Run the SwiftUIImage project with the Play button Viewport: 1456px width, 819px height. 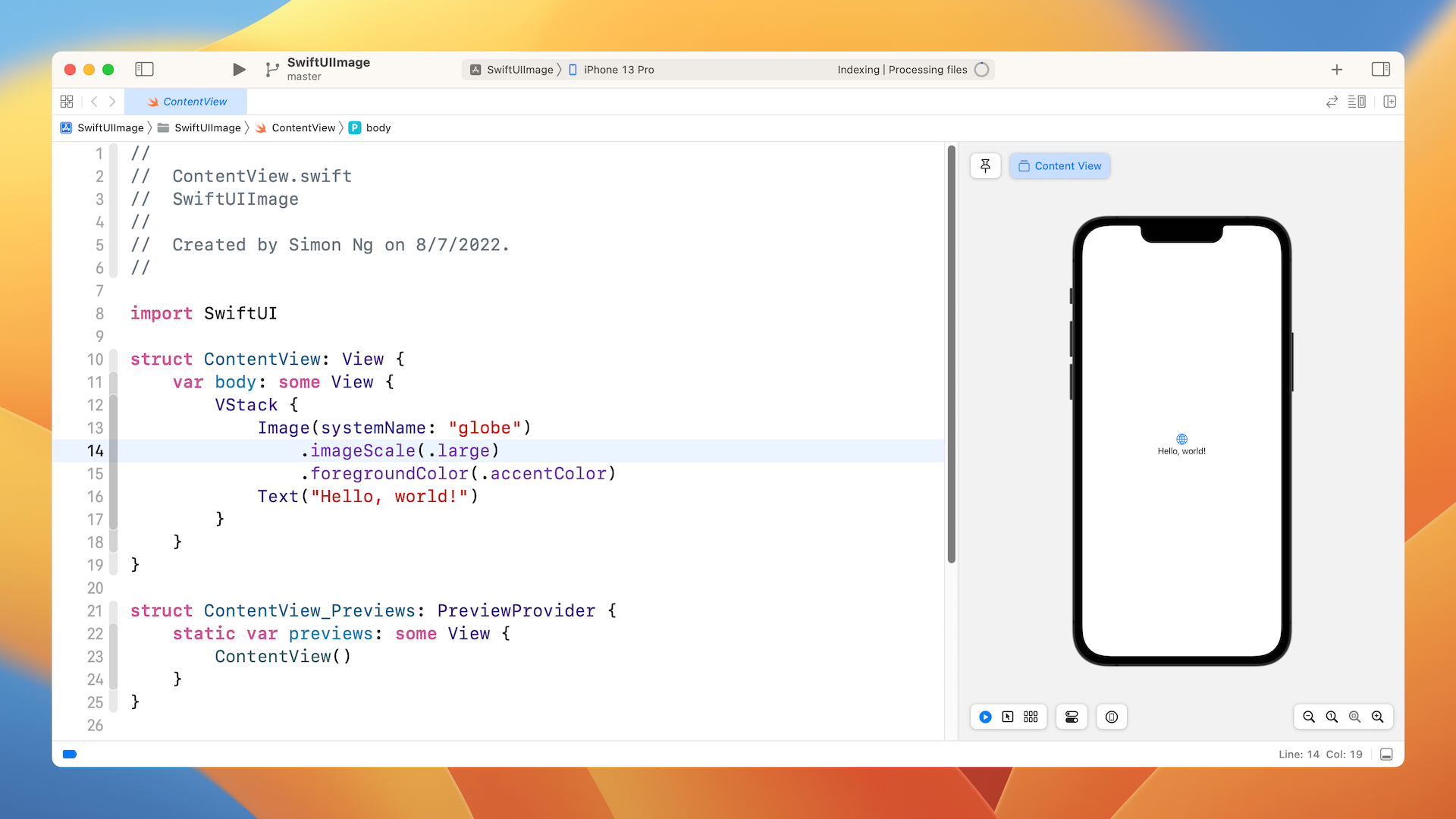tap(238, 69)
